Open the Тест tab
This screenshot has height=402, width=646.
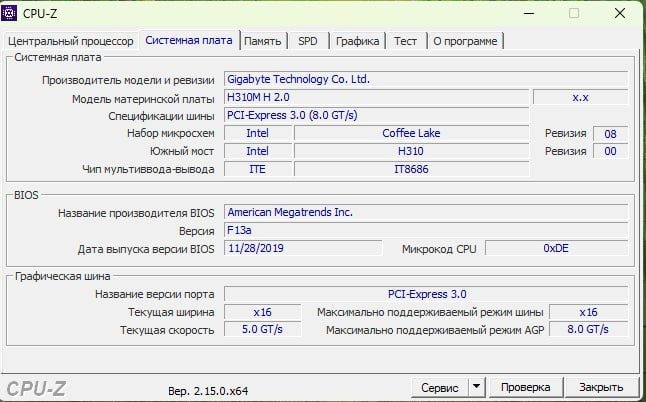(x=405, y=41)
